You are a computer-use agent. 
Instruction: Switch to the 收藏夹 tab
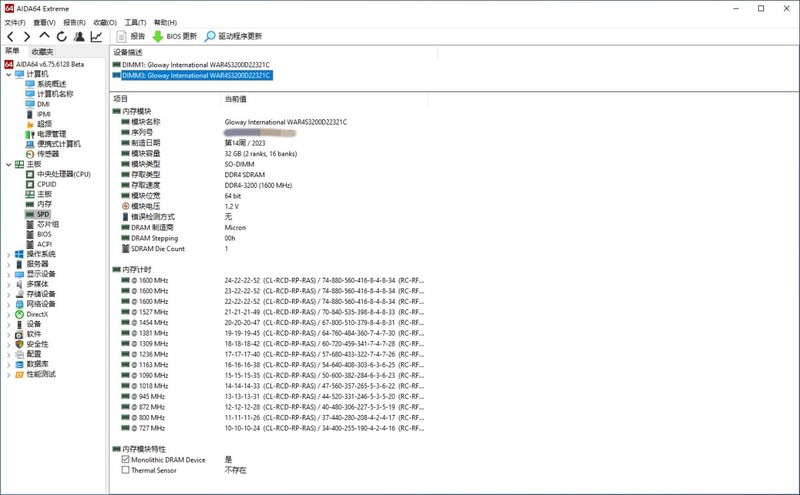point(42,52)
